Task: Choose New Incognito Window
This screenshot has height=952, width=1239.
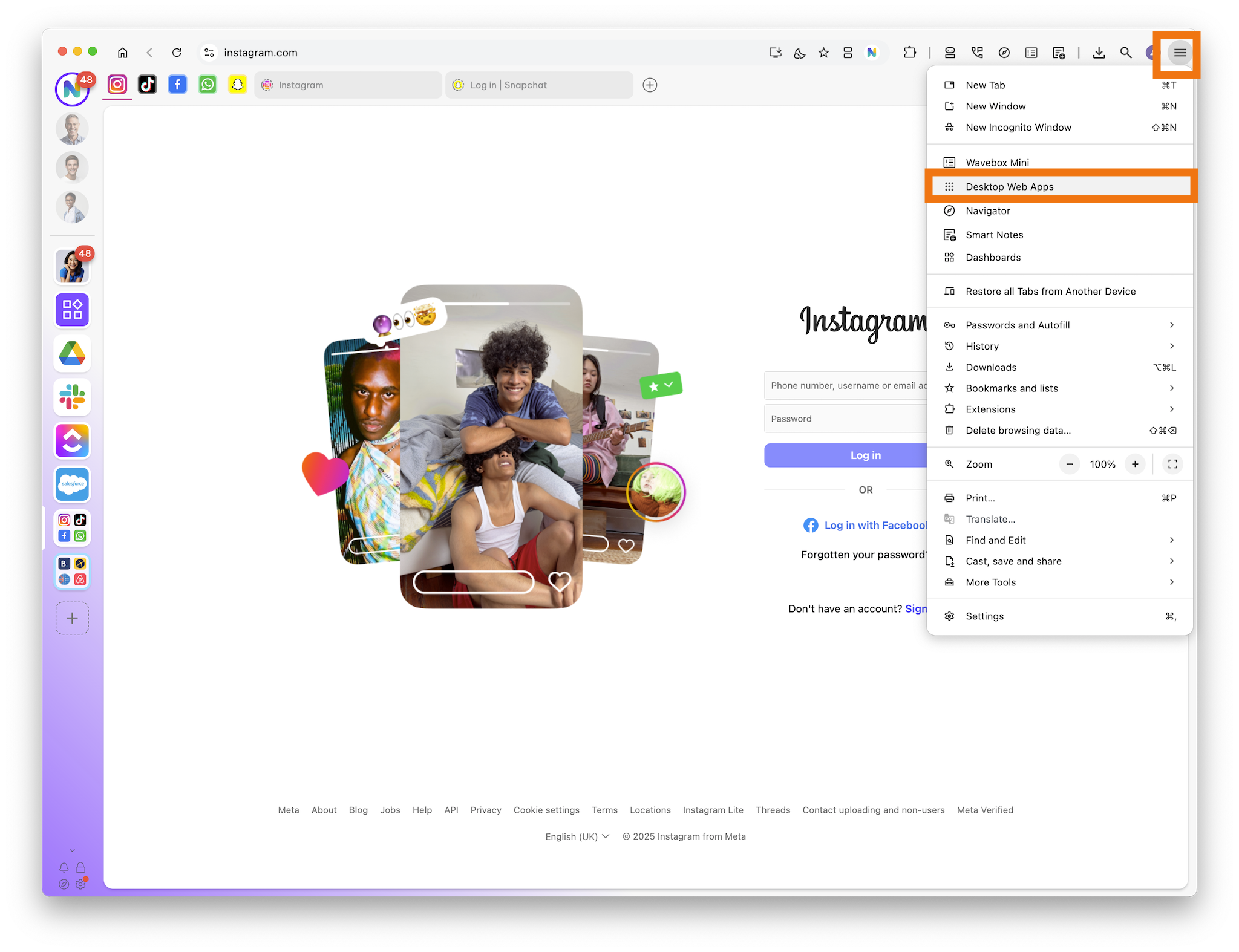Action: click(1060, 128)
